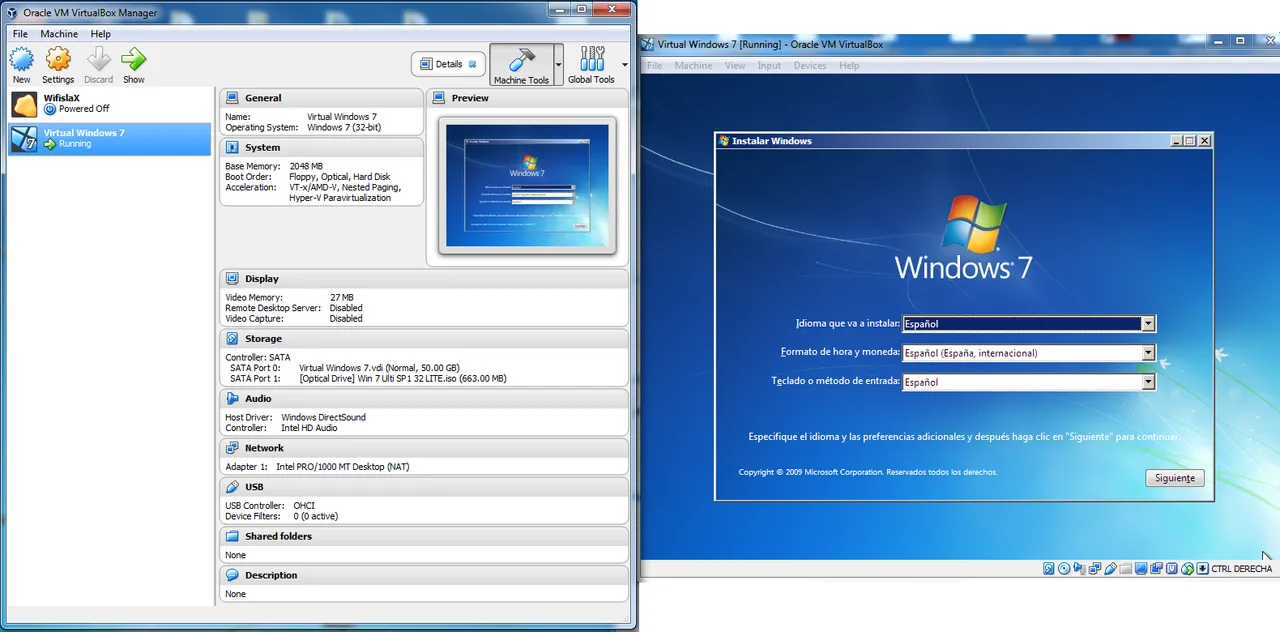Click the optical disc indicator in VM status bar
1280x632 pixels.
[1064, 568]
